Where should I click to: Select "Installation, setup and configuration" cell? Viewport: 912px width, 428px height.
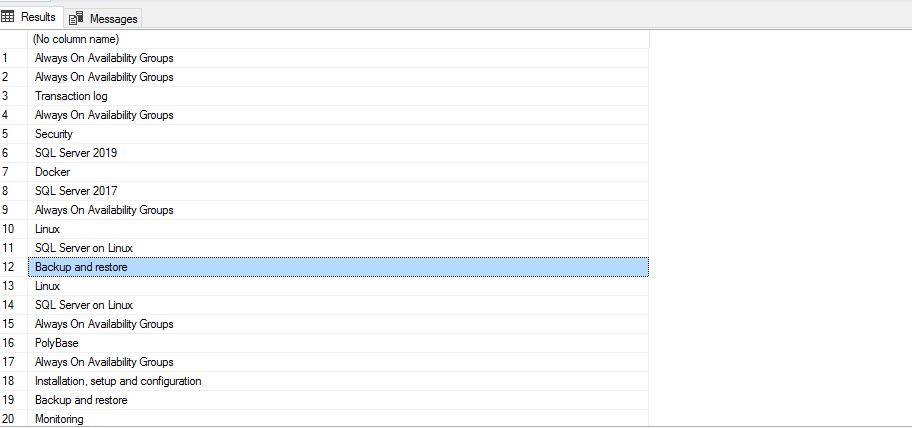tap(118, 381)
